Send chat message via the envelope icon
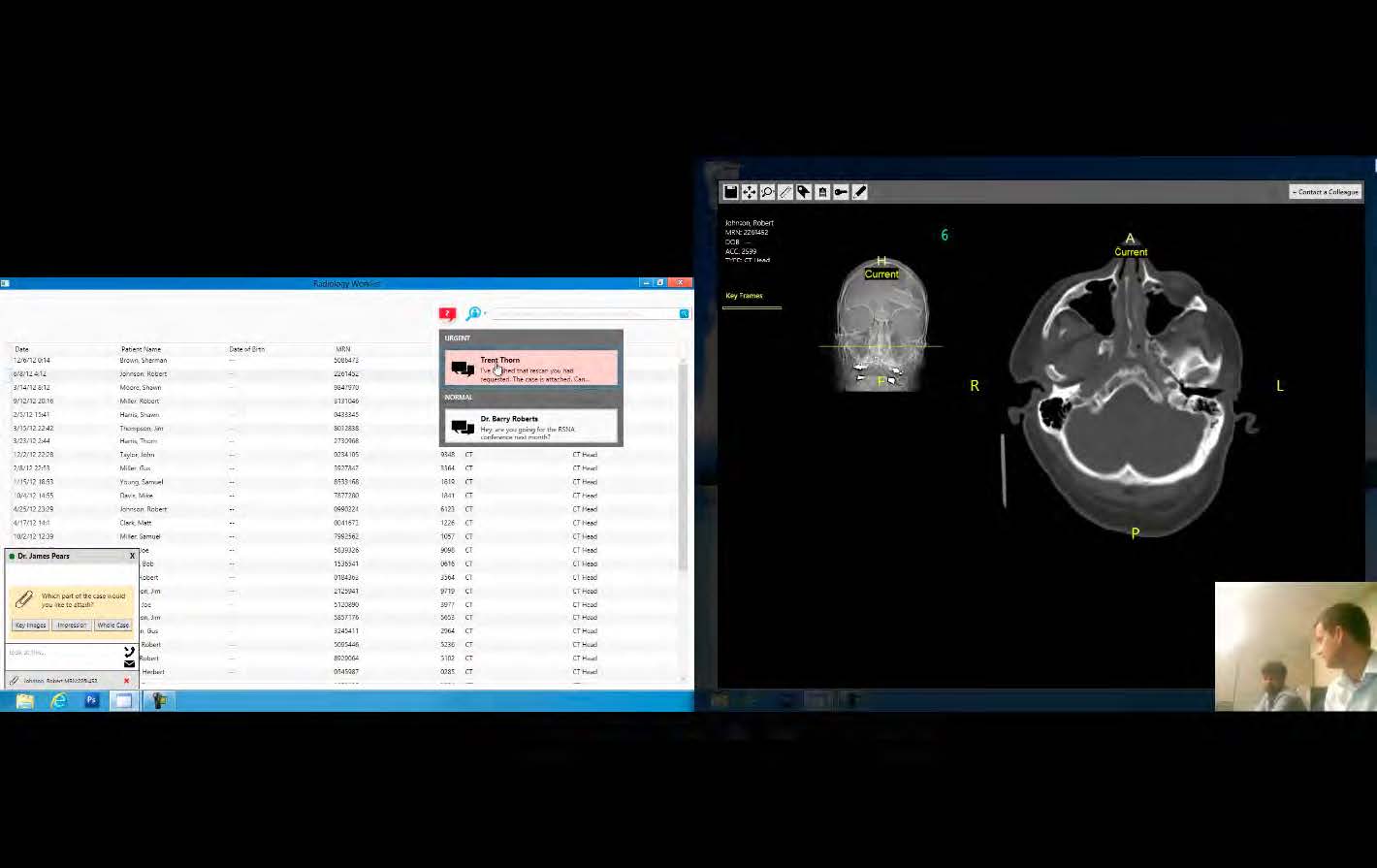This screenshot has width=1377, height=868. [129, 663]
